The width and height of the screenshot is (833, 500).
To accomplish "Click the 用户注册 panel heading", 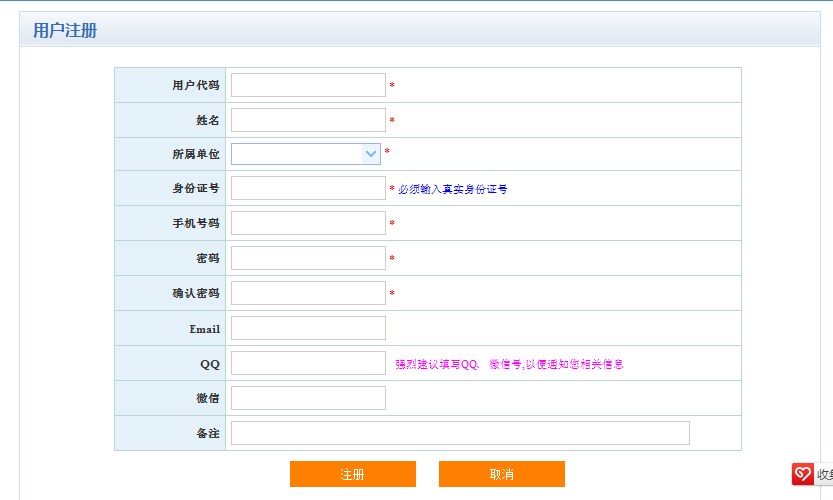I will tap(65, 31).
